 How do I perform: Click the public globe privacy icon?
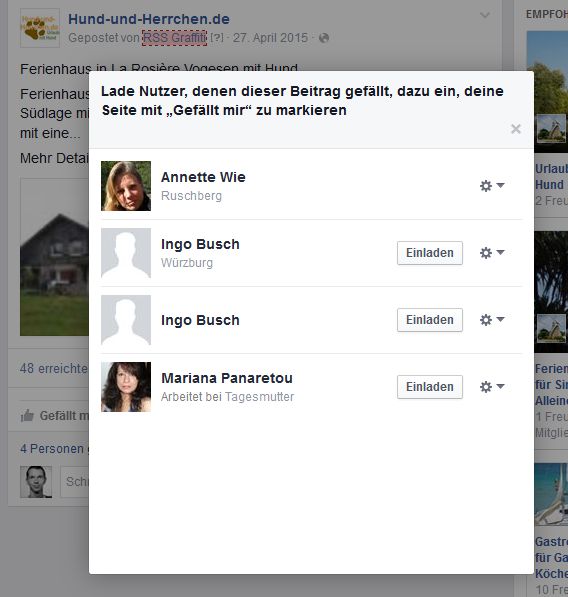(x=324, y=38)
